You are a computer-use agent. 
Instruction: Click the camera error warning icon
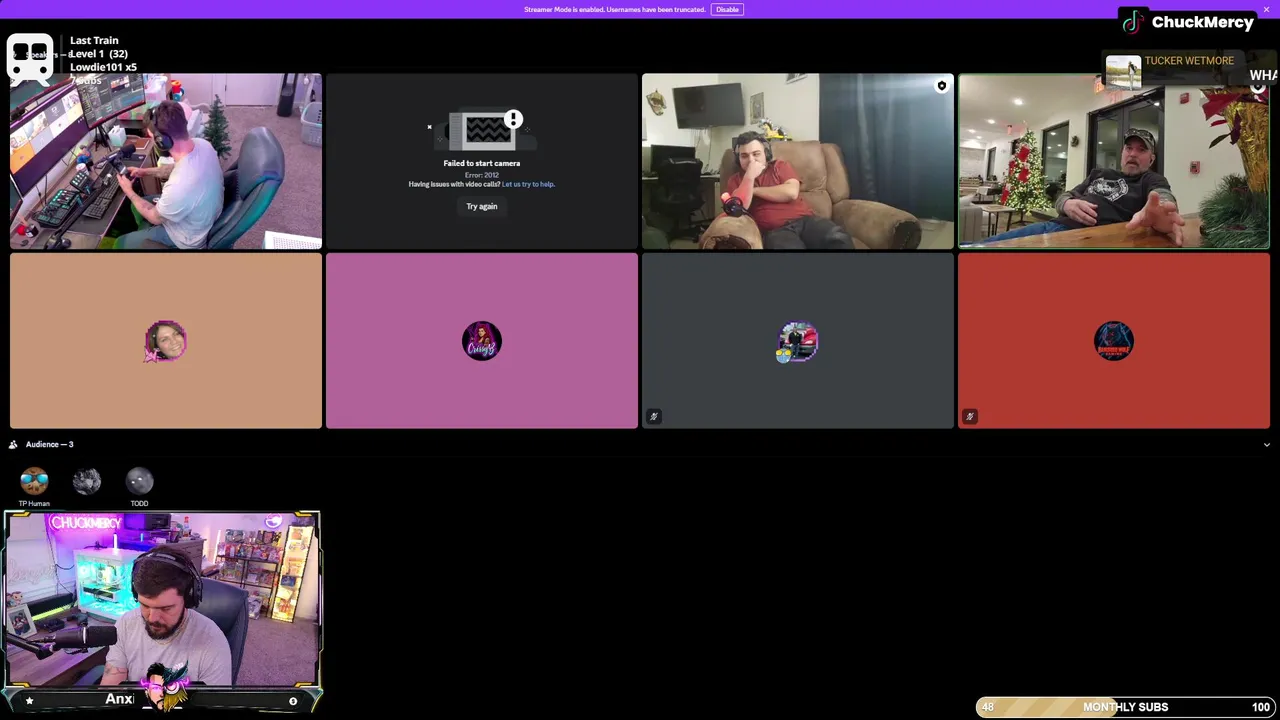tap(513, 120)
